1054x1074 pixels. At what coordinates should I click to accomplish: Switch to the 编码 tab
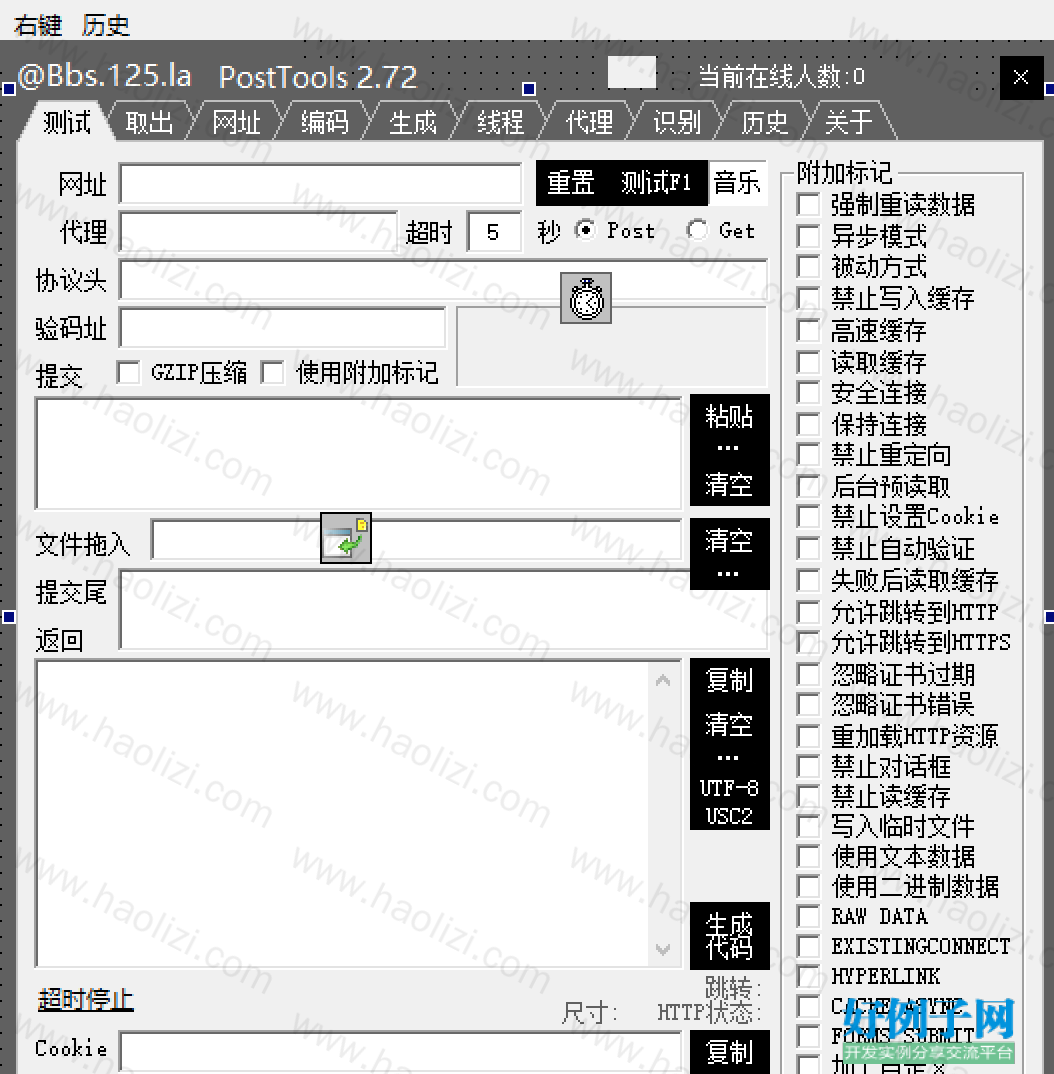coord(325,123)
